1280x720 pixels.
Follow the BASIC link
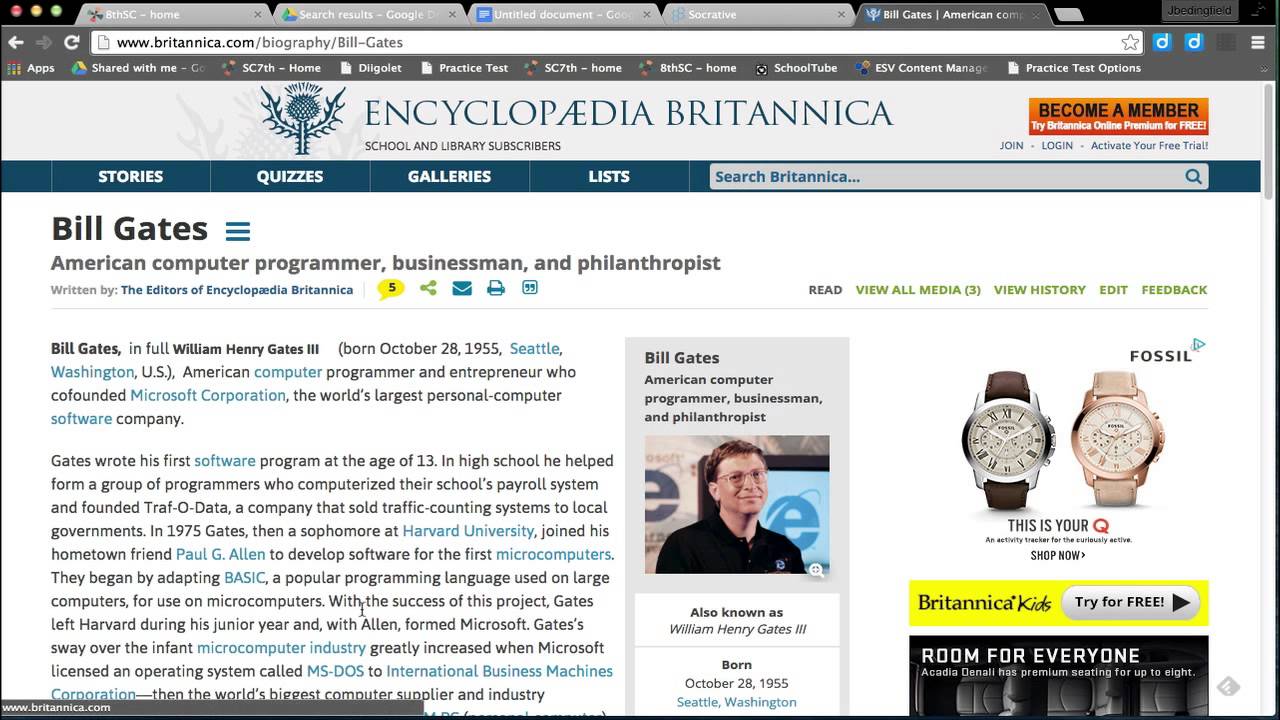coord(244,578)
